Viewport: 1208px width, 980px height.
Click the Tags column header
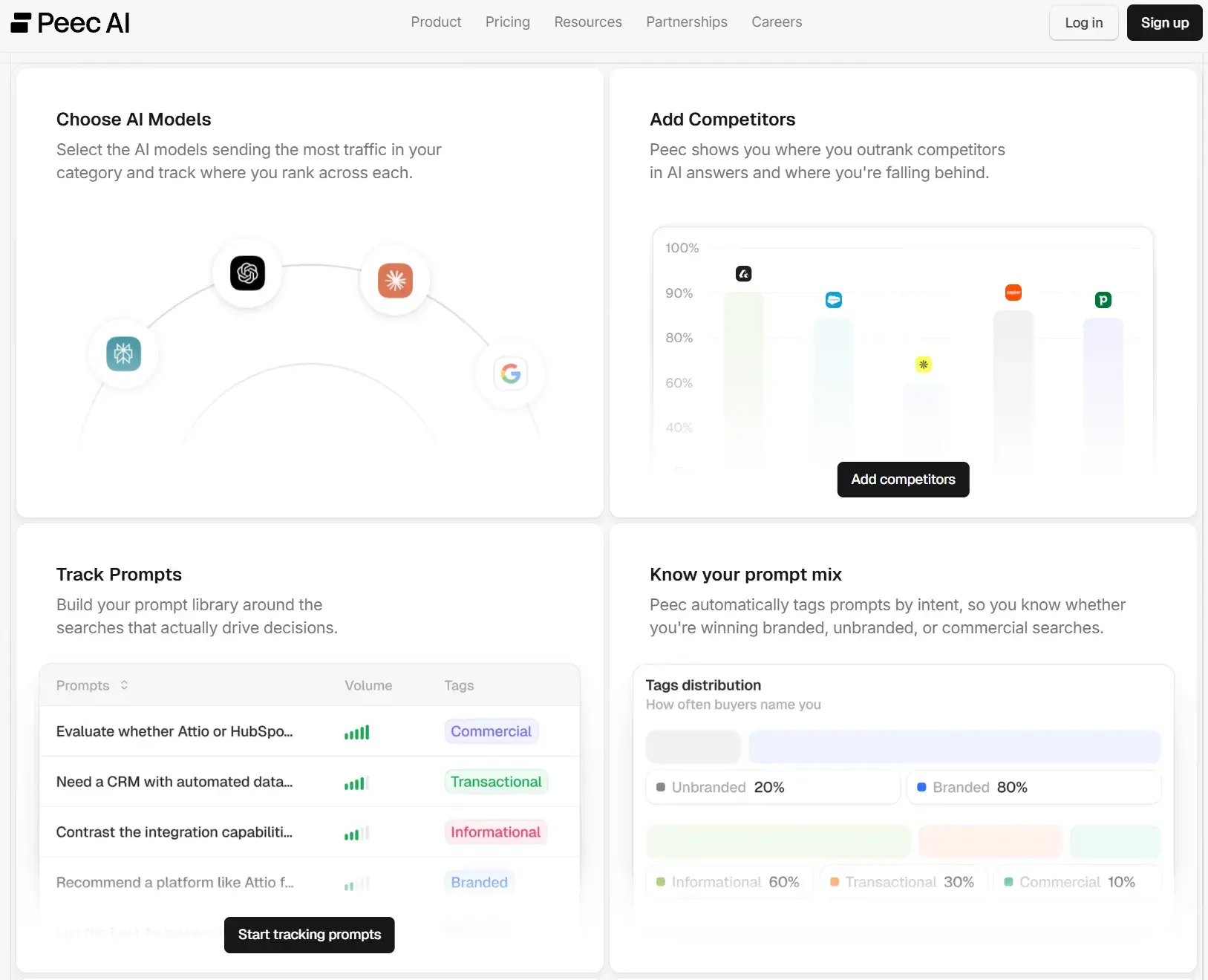459,685
